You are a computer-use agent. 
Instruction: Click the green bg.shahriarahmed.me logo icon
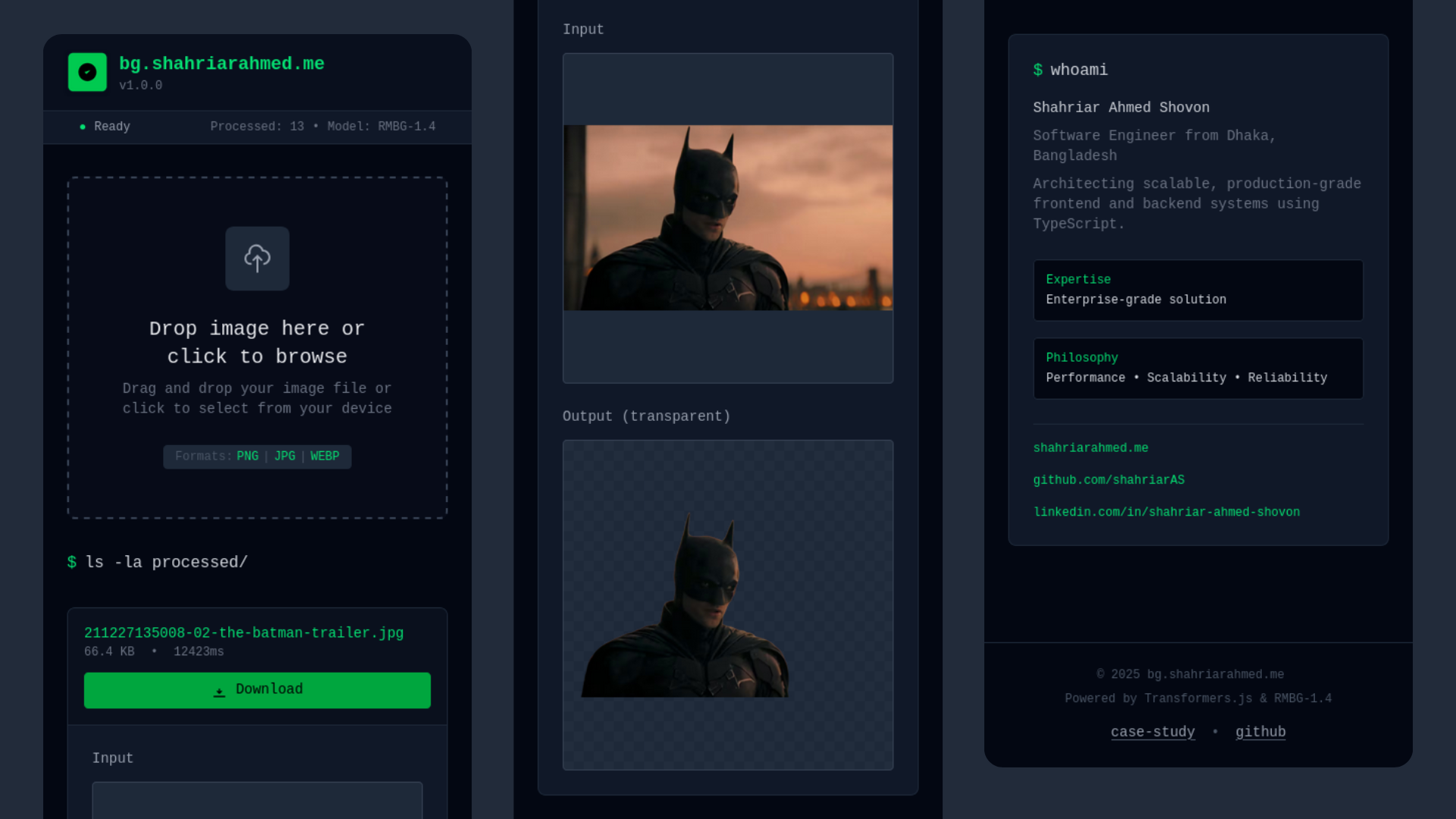[x=87, y=72]
